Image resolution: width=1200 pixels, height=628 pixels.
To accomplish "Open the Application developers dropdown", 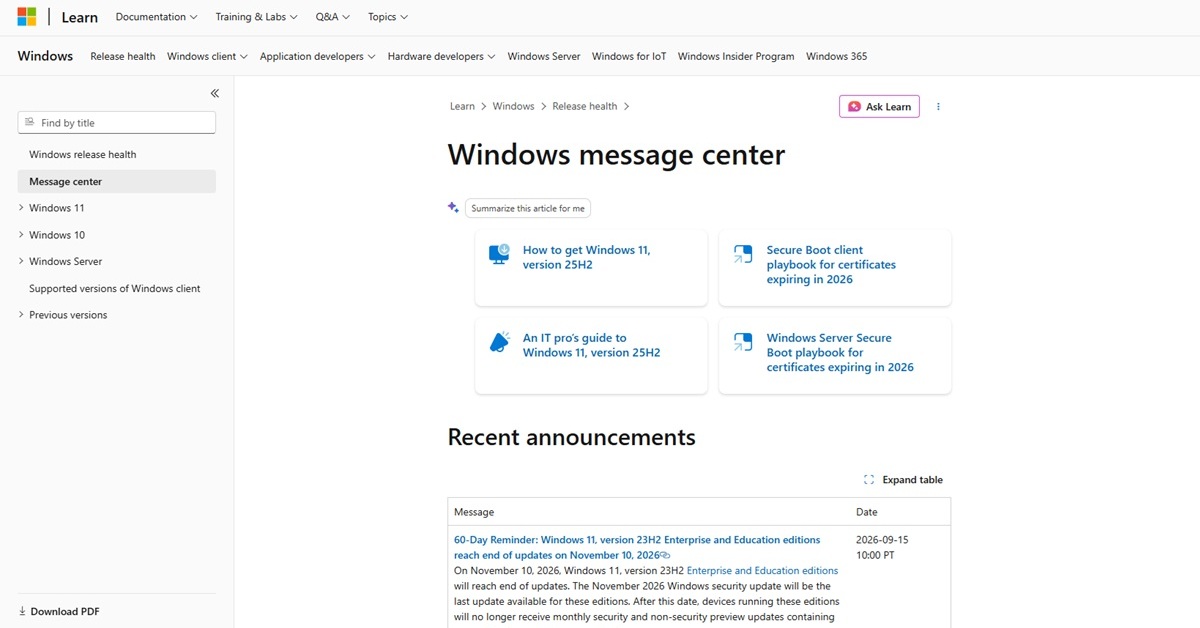I will (317, 56).
